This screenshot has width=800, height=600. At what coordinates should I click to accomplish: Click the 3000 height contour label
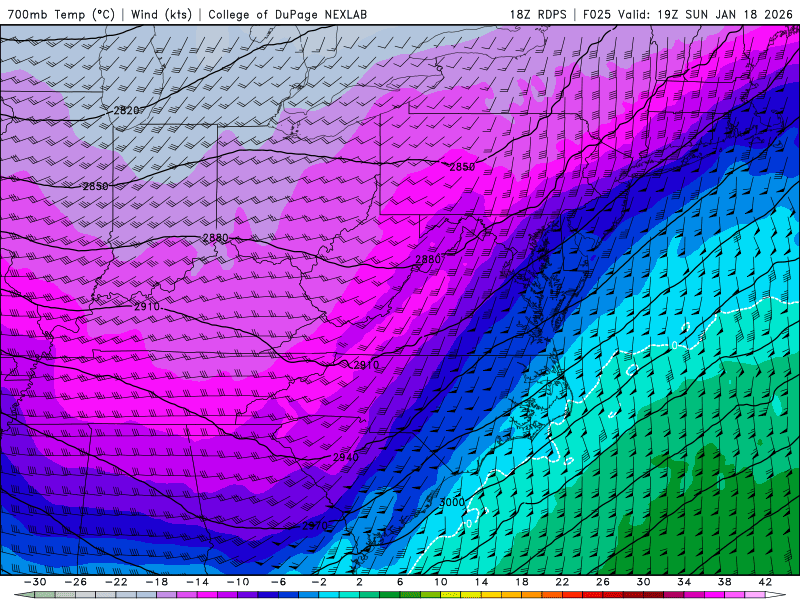pyautogui.click(x=452, y=502)
